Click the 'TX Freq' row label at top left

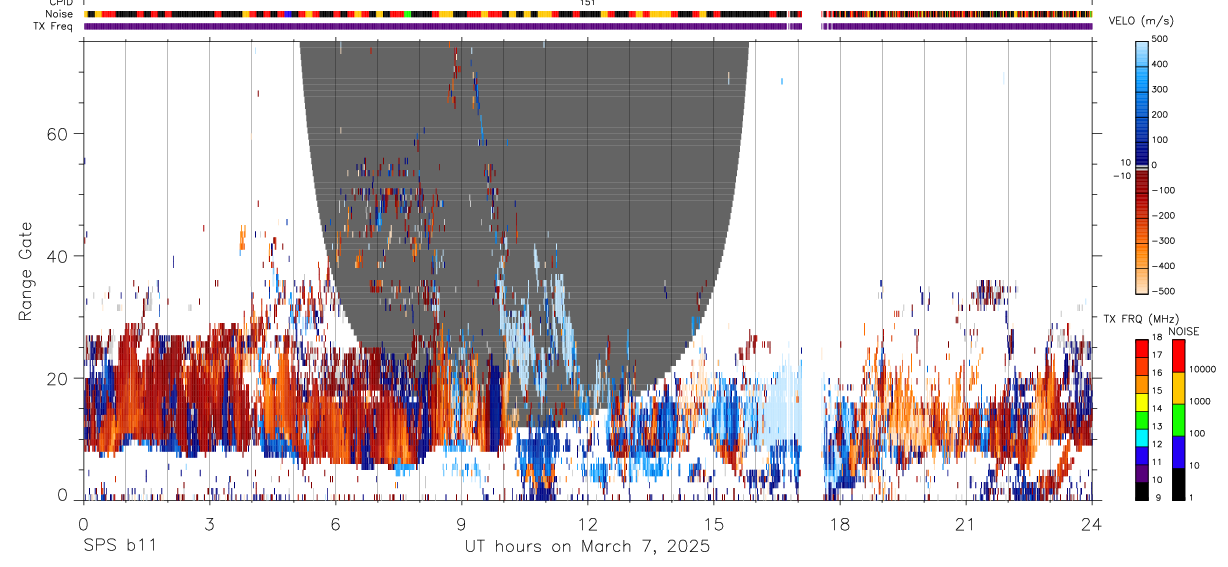click(55, 26)
